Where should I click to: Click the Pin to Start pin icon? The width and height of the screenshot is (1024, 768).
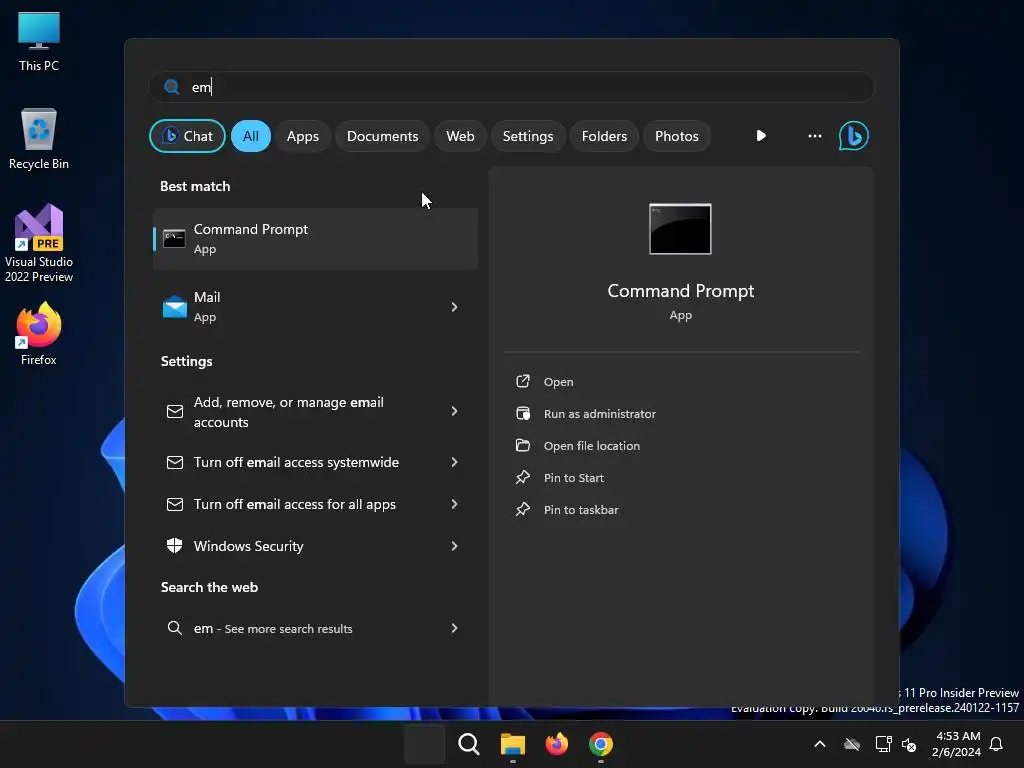click(523, 477)
